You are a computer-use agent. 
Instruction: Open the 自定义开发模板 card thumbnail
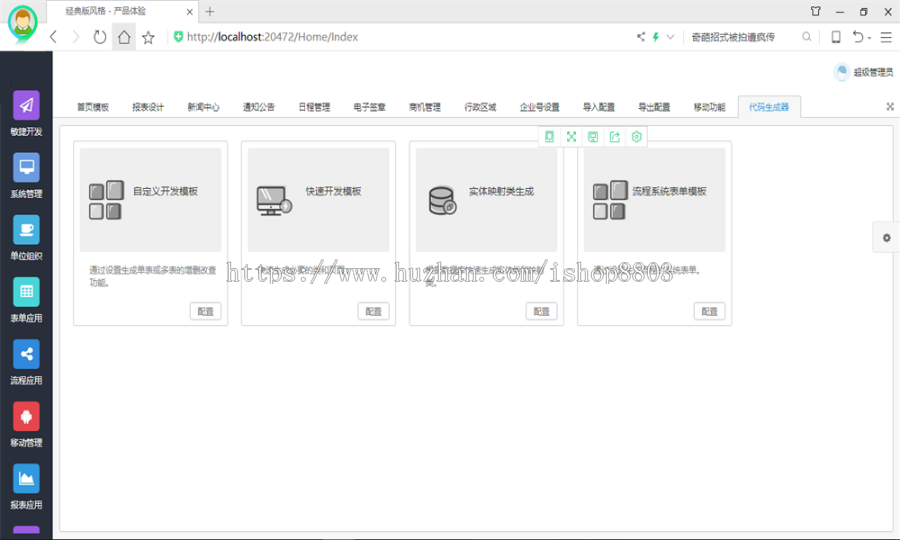click(150, 200)
